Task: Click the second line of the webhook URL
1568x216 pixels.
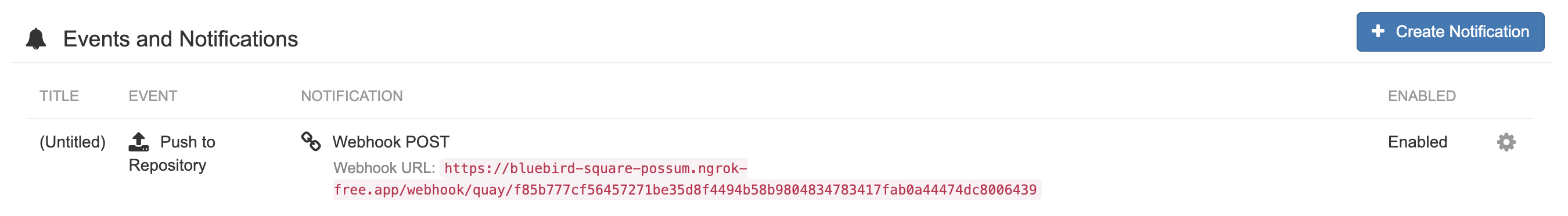Action: pyautogui.click(x=685, y=190)
